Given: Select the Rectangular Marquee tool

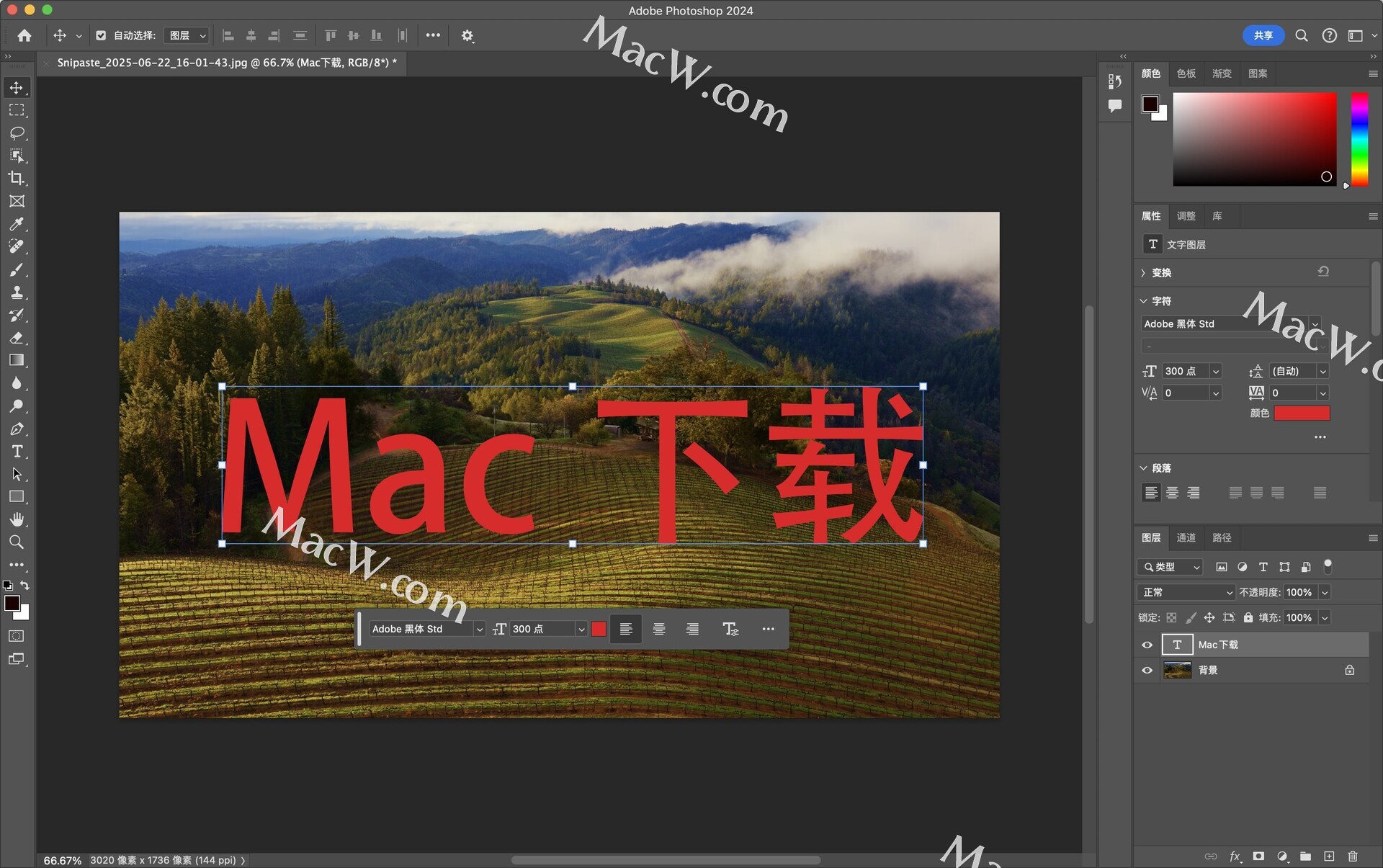Looking at the screenshot, I should (17, 110).
